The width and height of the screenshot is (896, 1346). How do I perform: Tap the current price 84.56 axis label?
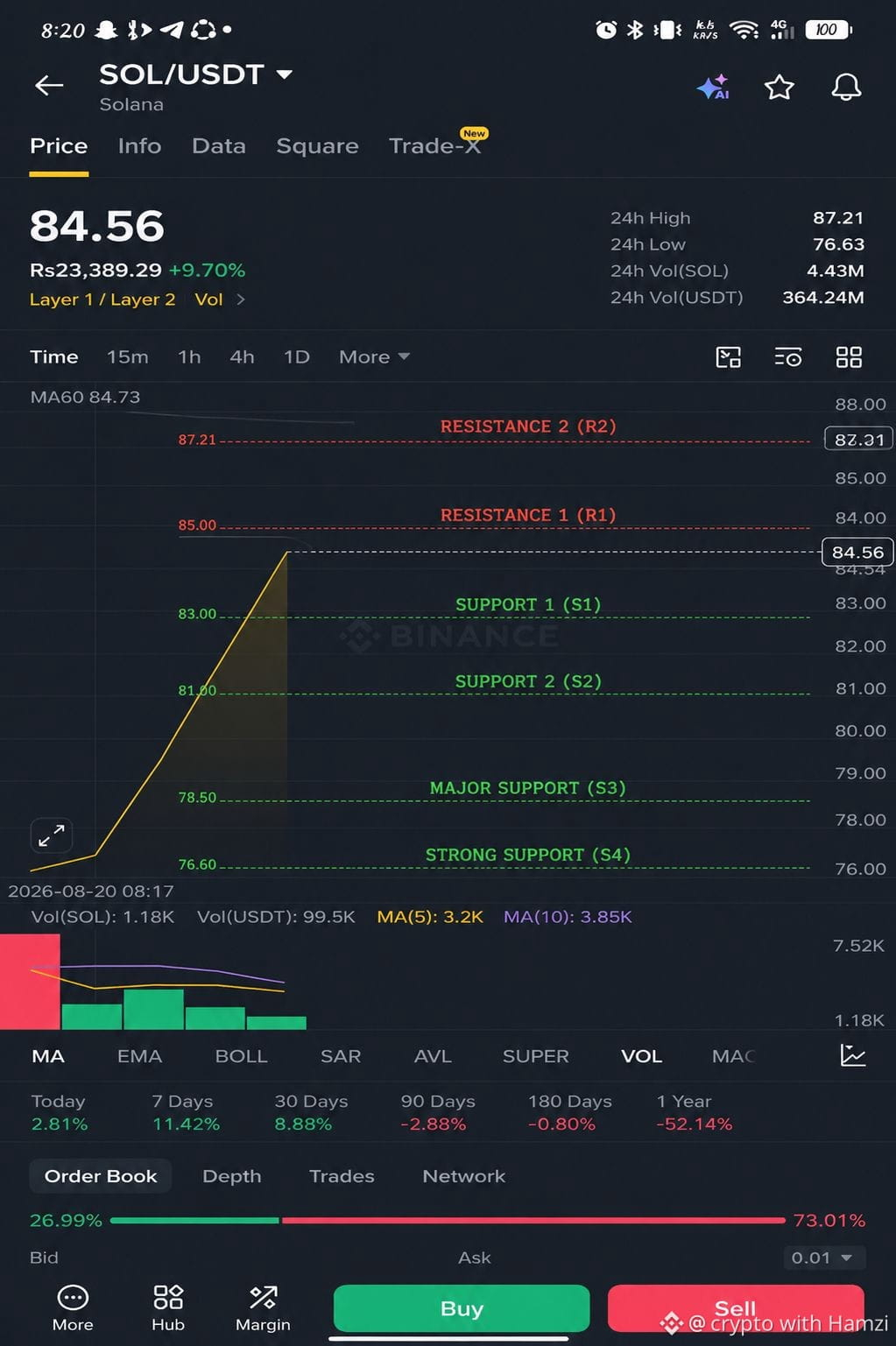(857, 553)
